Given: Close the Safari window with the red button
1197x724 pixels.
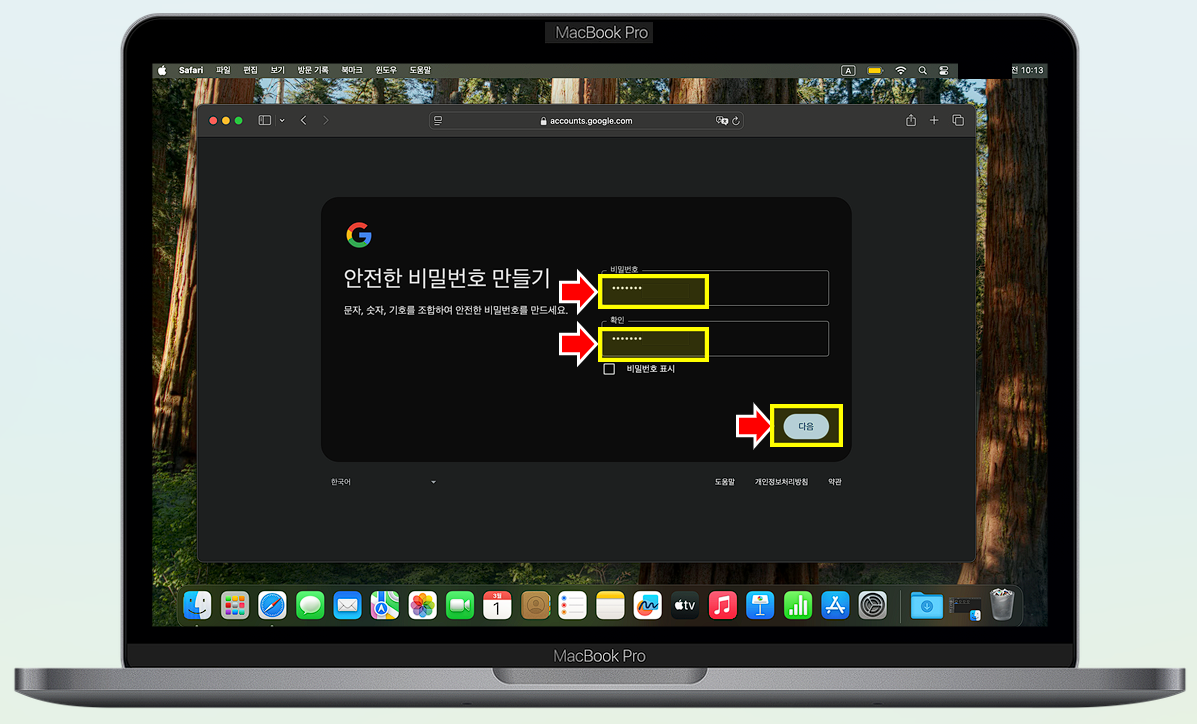Looking at the screenshot, I should point(213,121).
